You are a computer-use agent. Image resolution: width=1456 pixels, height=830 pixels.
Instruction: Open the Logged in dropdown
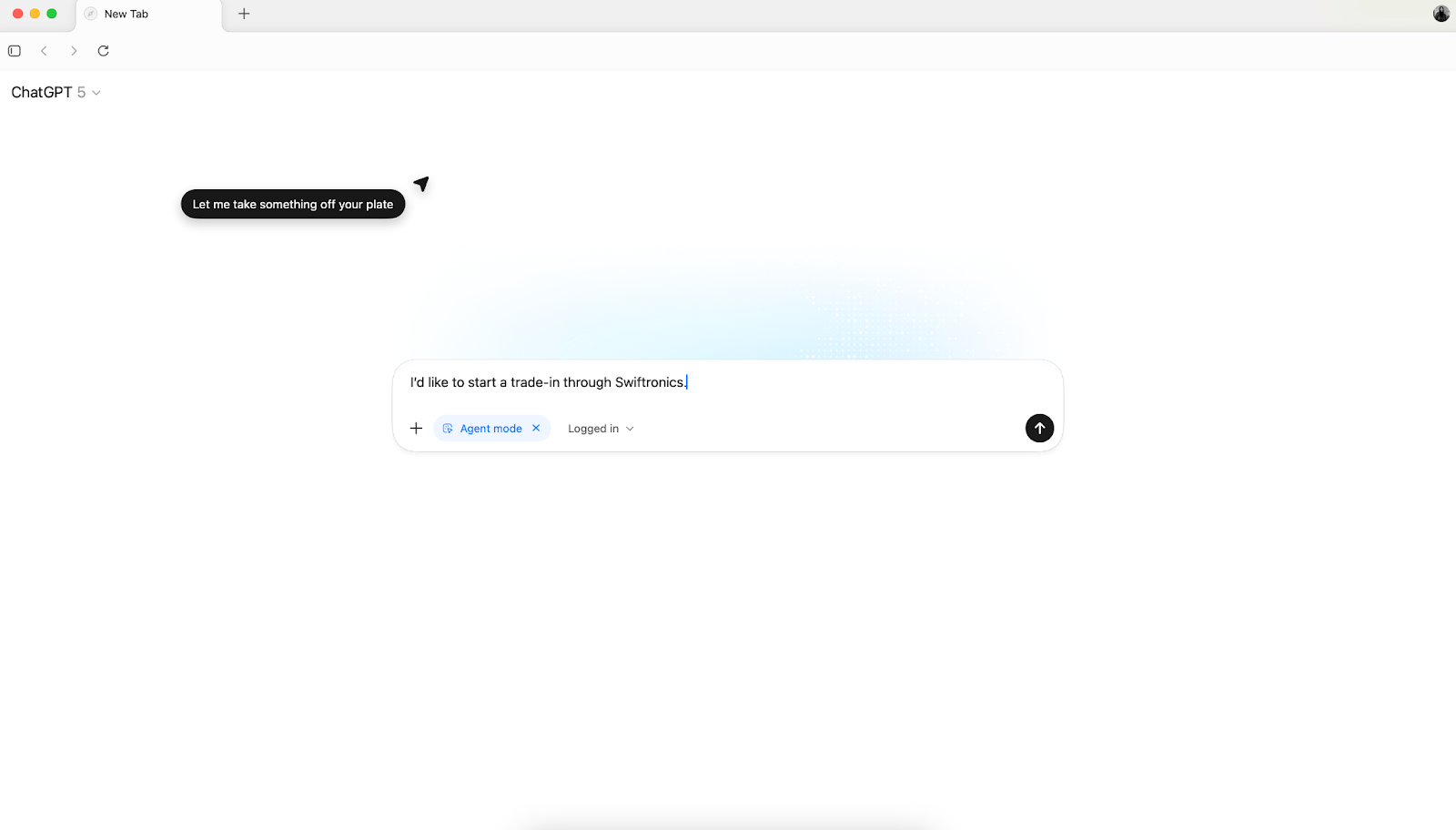601,429
